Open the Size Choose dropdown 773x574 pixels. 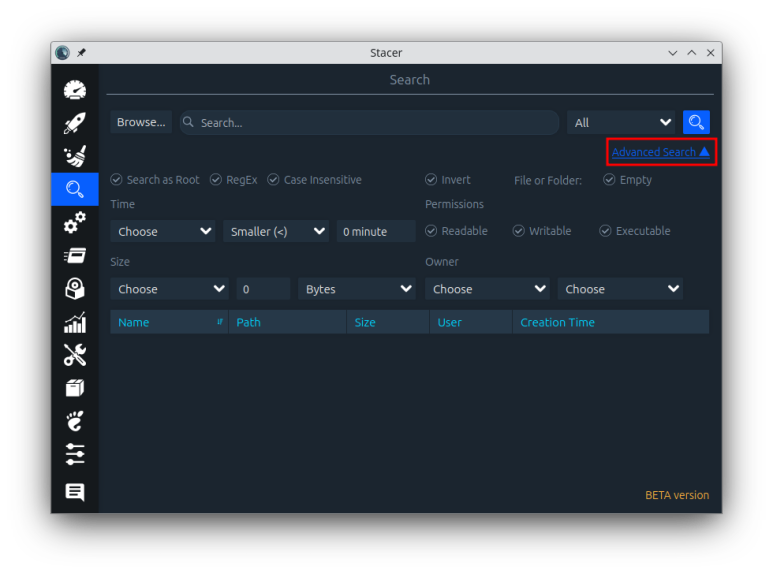click(169, 289)
